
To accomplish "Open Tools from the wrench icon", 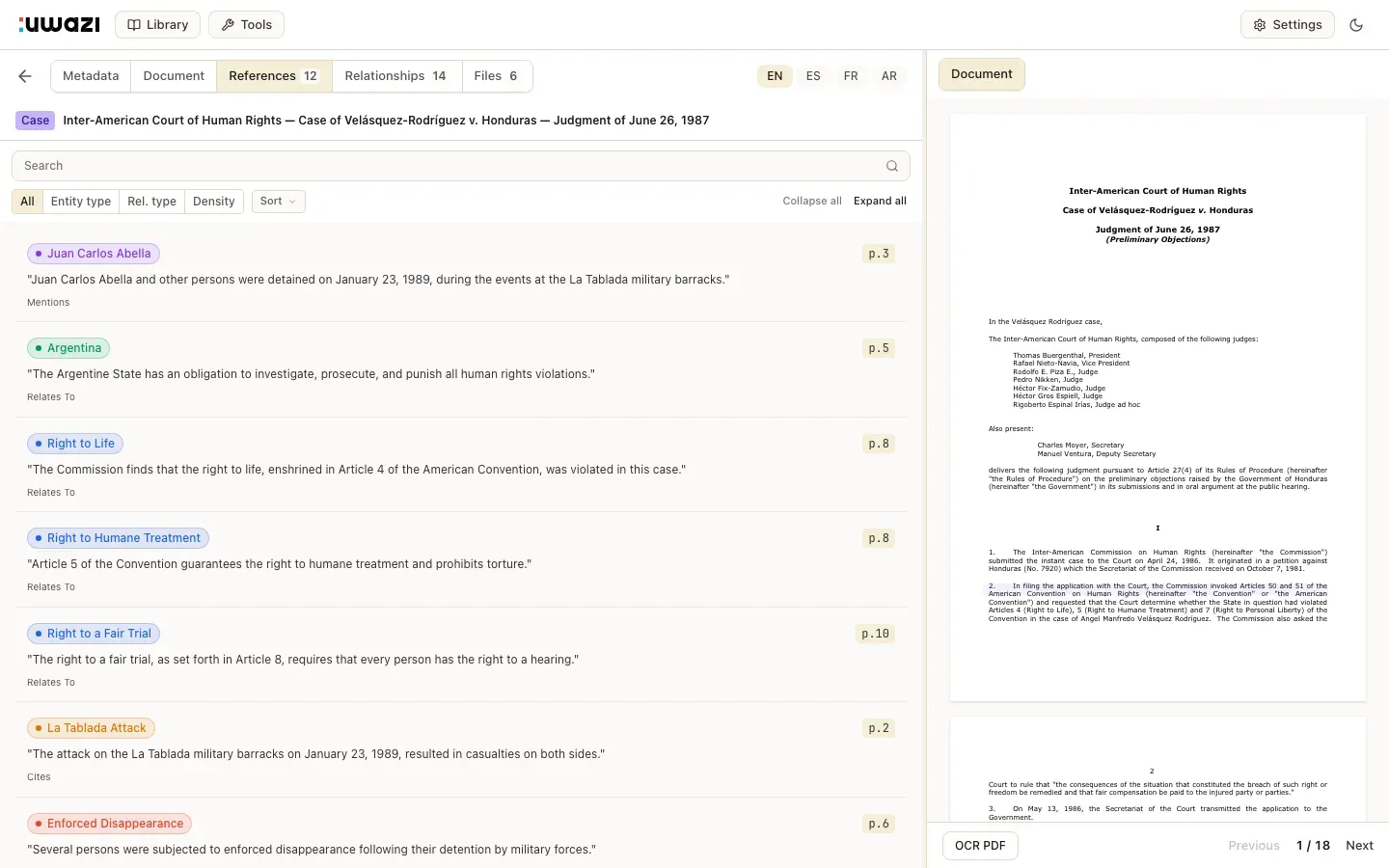I will click(246, 25).
